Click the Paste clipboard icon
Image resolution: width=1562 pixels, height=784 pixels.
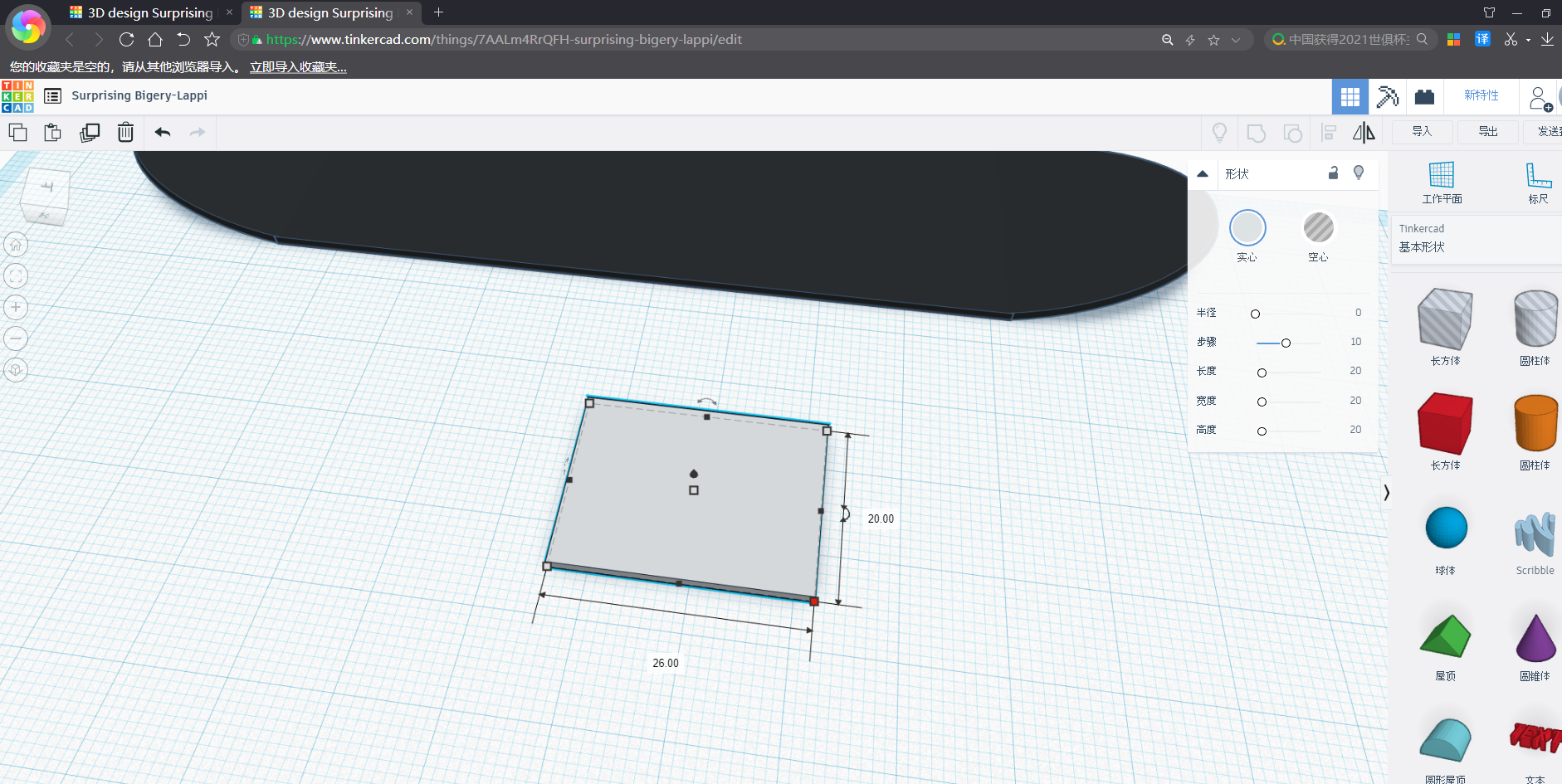[53, 132]
